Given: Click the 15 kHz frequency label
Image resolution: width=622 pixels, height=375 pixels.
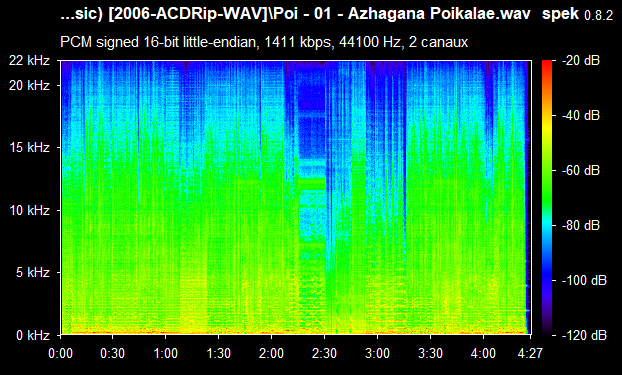Looking at the screenshot, I should [29, 148].
